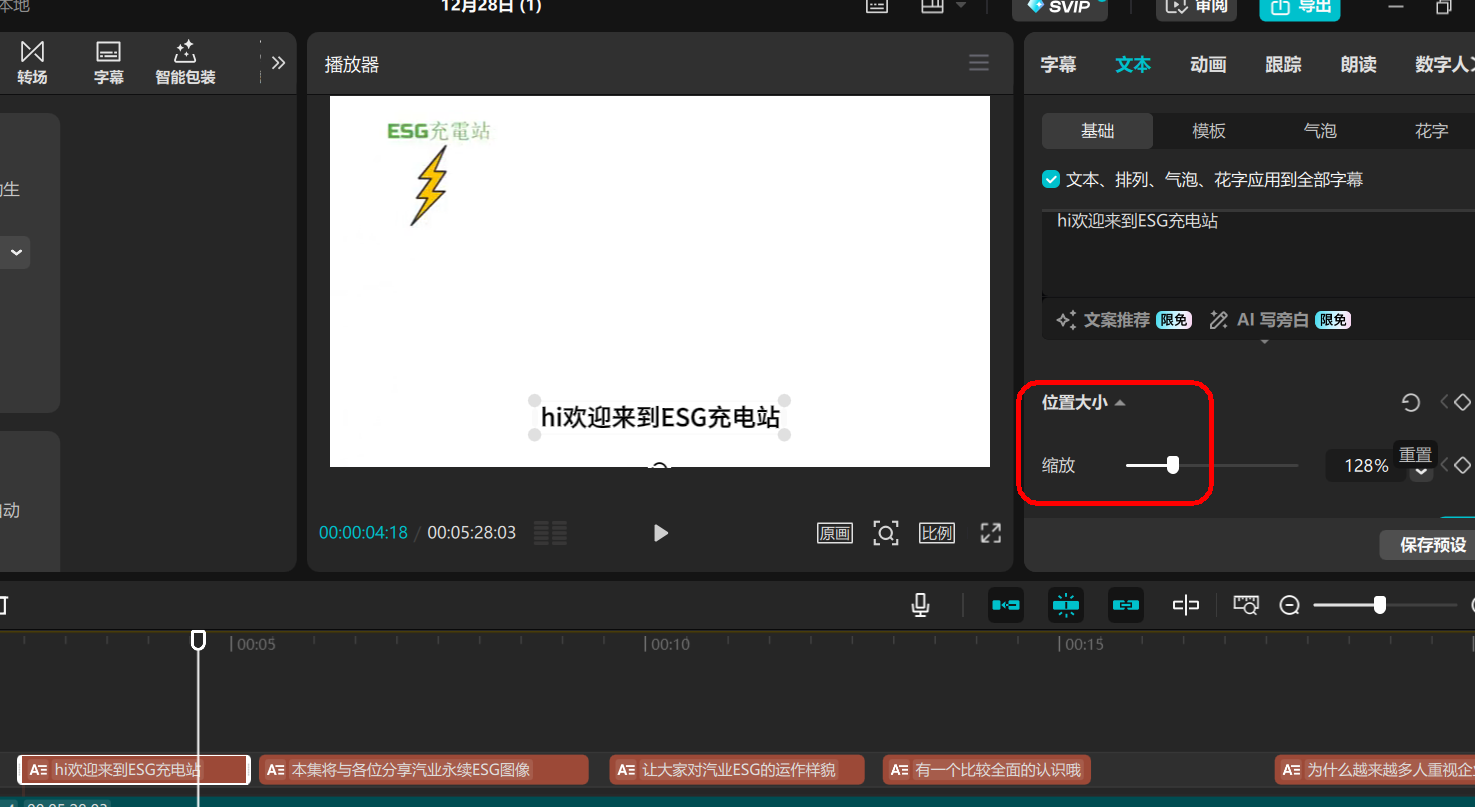Select the cut-off subtitle clip 为什么越来越多人重视企

[x=1375, y=770]
